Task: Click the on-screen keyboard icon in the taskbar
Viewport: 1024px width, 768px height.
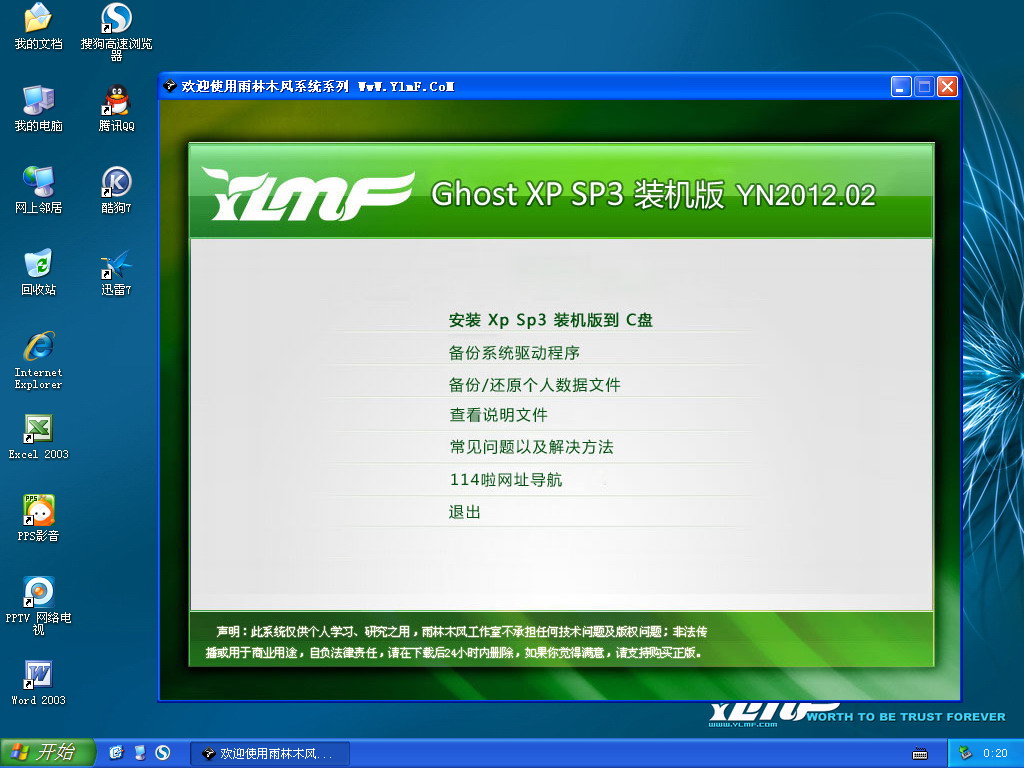Action: pyautogui.click(x=920, y=754)
